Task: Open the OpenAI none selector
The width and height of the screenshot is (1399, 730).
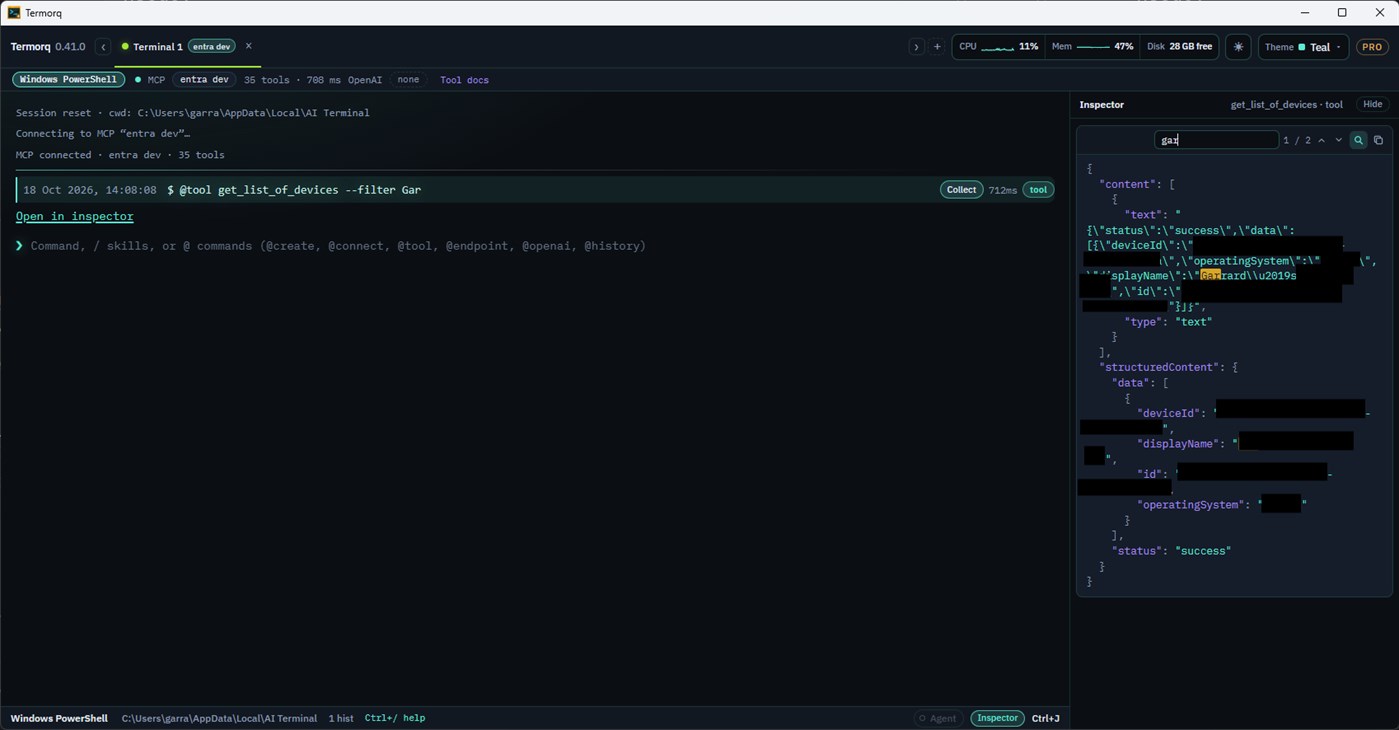Action: pos(408,80)
